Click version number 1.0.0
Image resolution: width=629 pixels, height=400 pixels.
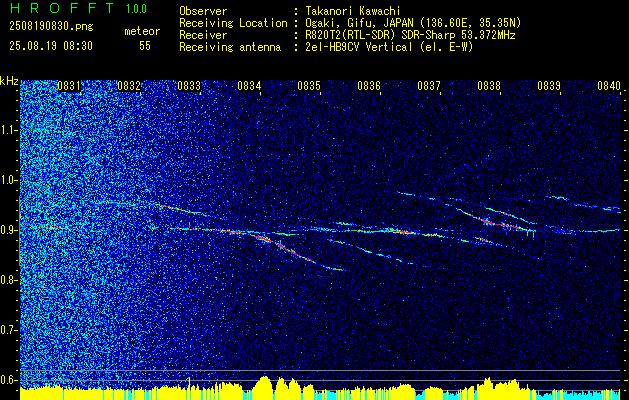pos(136,9)
